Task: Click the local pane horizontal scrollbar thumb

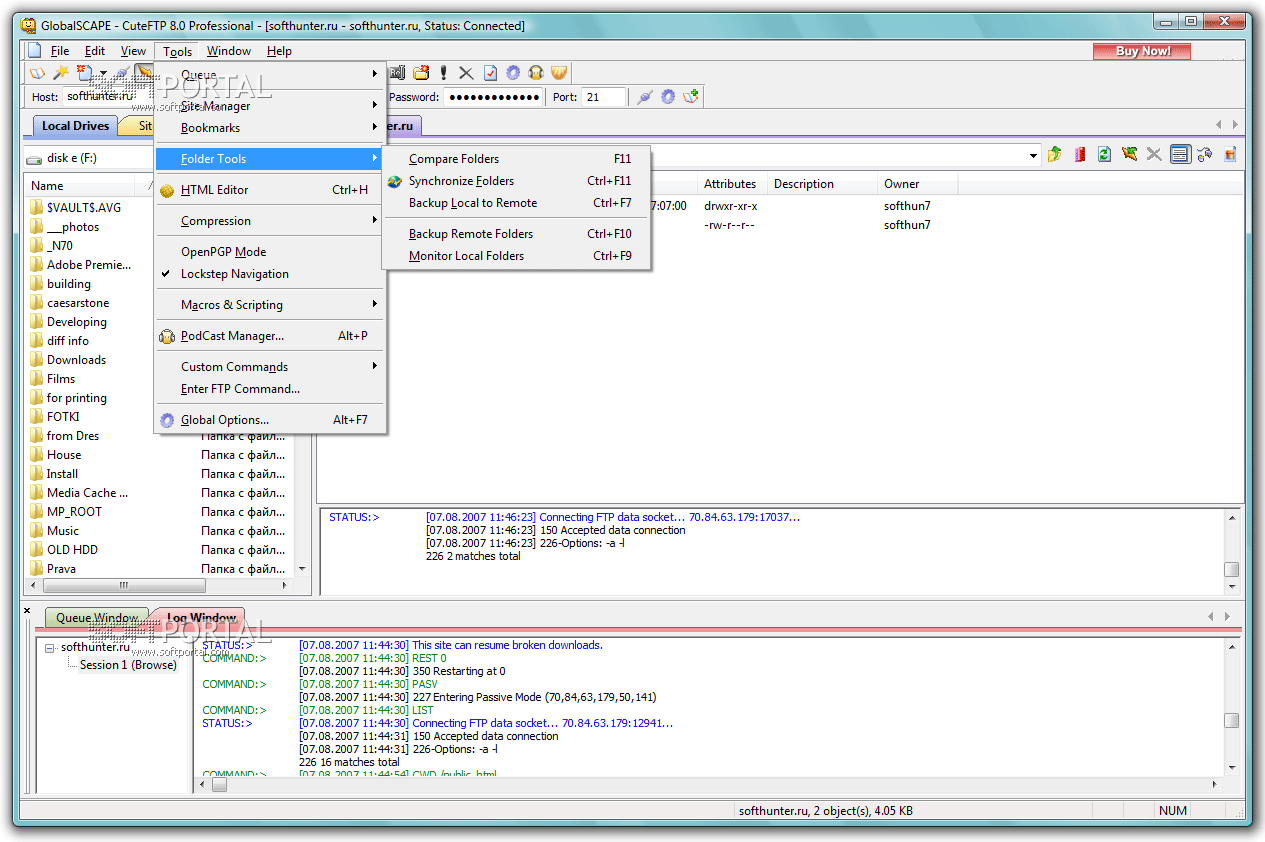Action: pos(123,585)
